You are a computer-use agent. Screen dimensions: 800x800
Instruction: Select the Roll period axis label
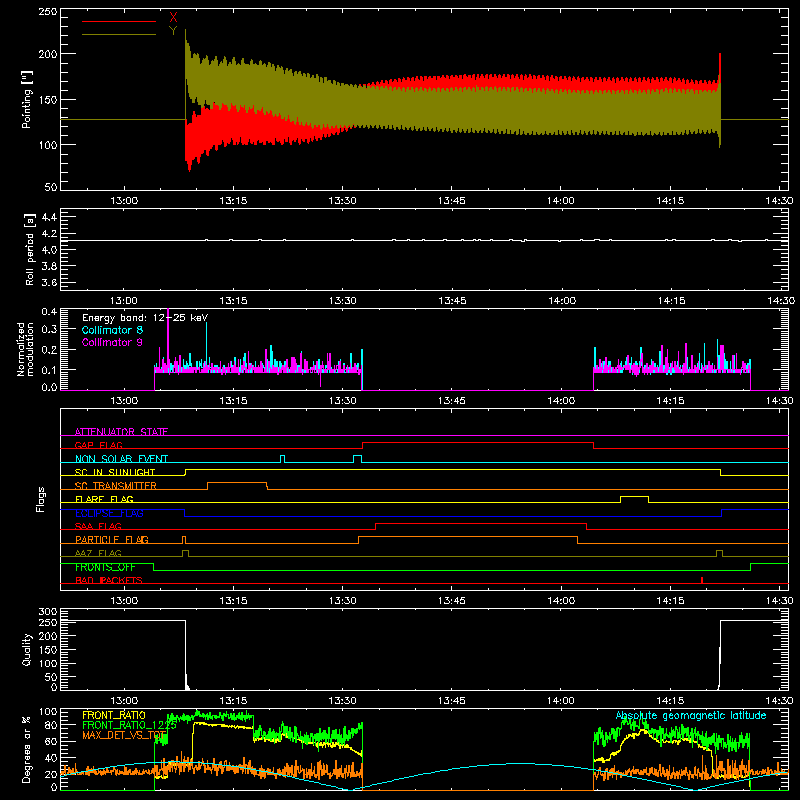29,249
